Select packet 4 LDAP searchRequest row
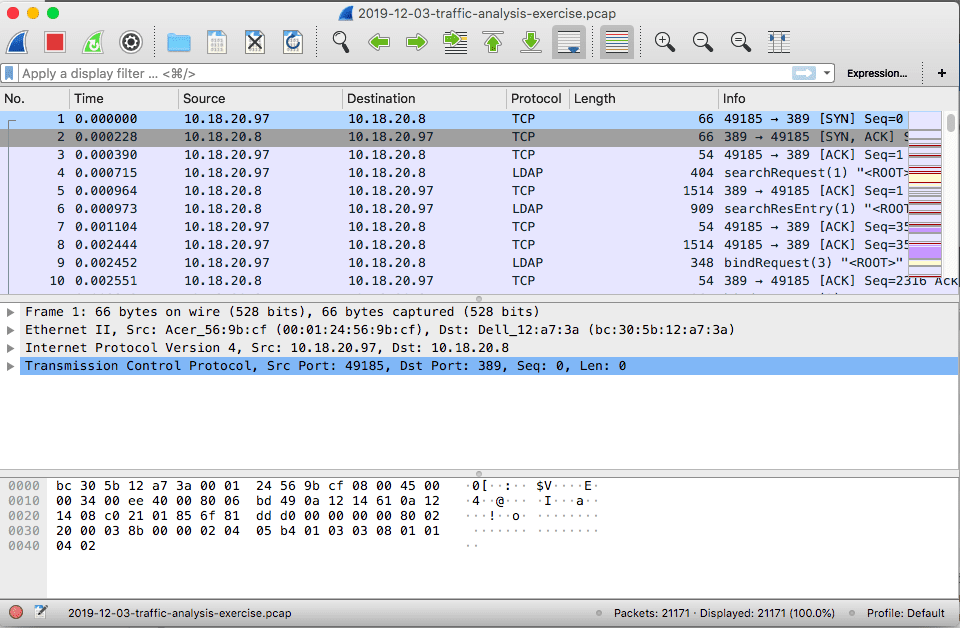The width and height of the screenshot is (960, 628). tap(454, 173)
